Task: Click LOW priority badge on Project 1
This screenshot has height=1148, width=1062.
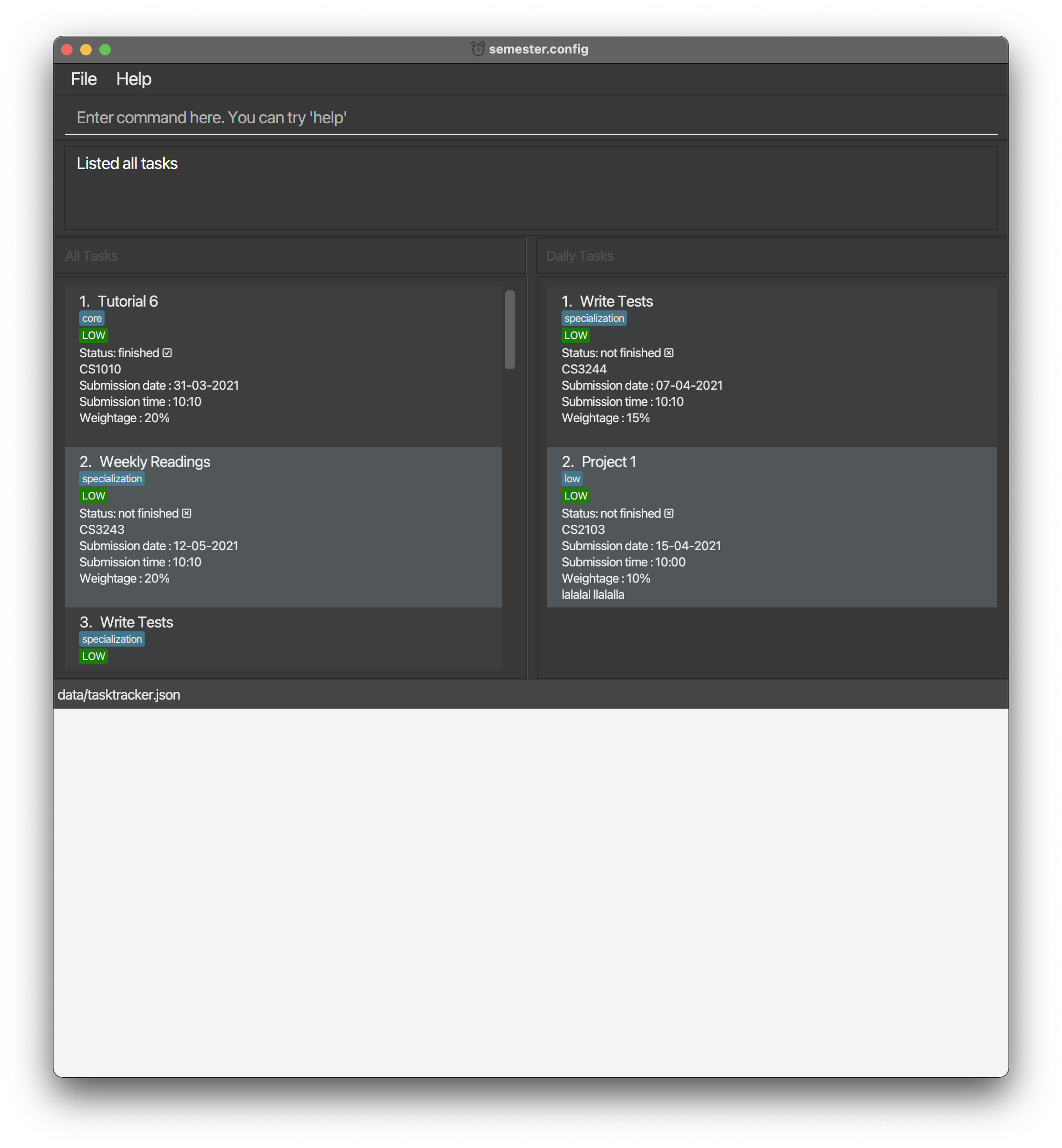Action: [575, 496]
